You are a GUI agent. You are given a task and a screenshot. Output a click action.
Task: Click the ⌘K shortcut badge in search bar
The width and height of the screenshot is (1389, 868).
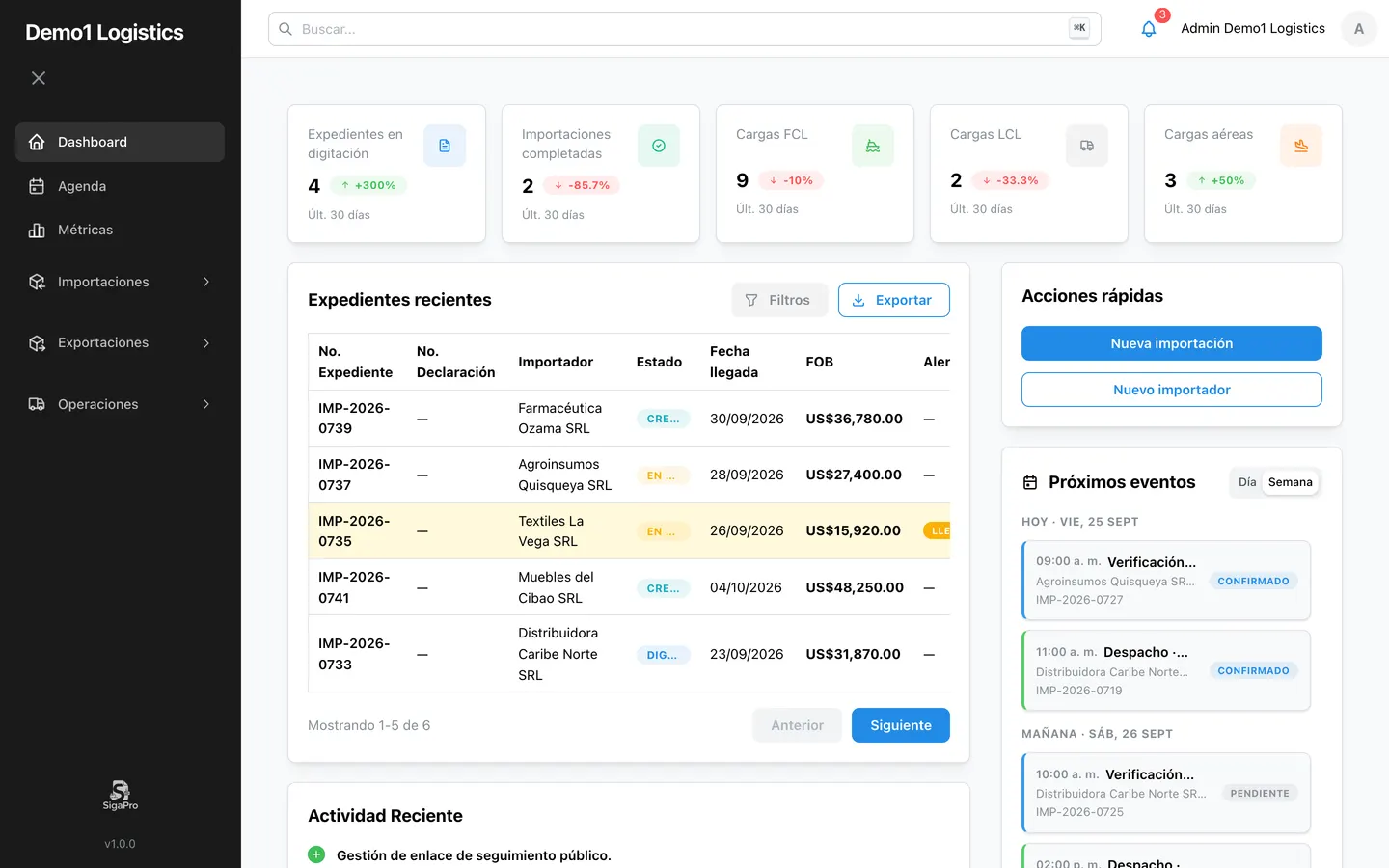(1079, 28)
